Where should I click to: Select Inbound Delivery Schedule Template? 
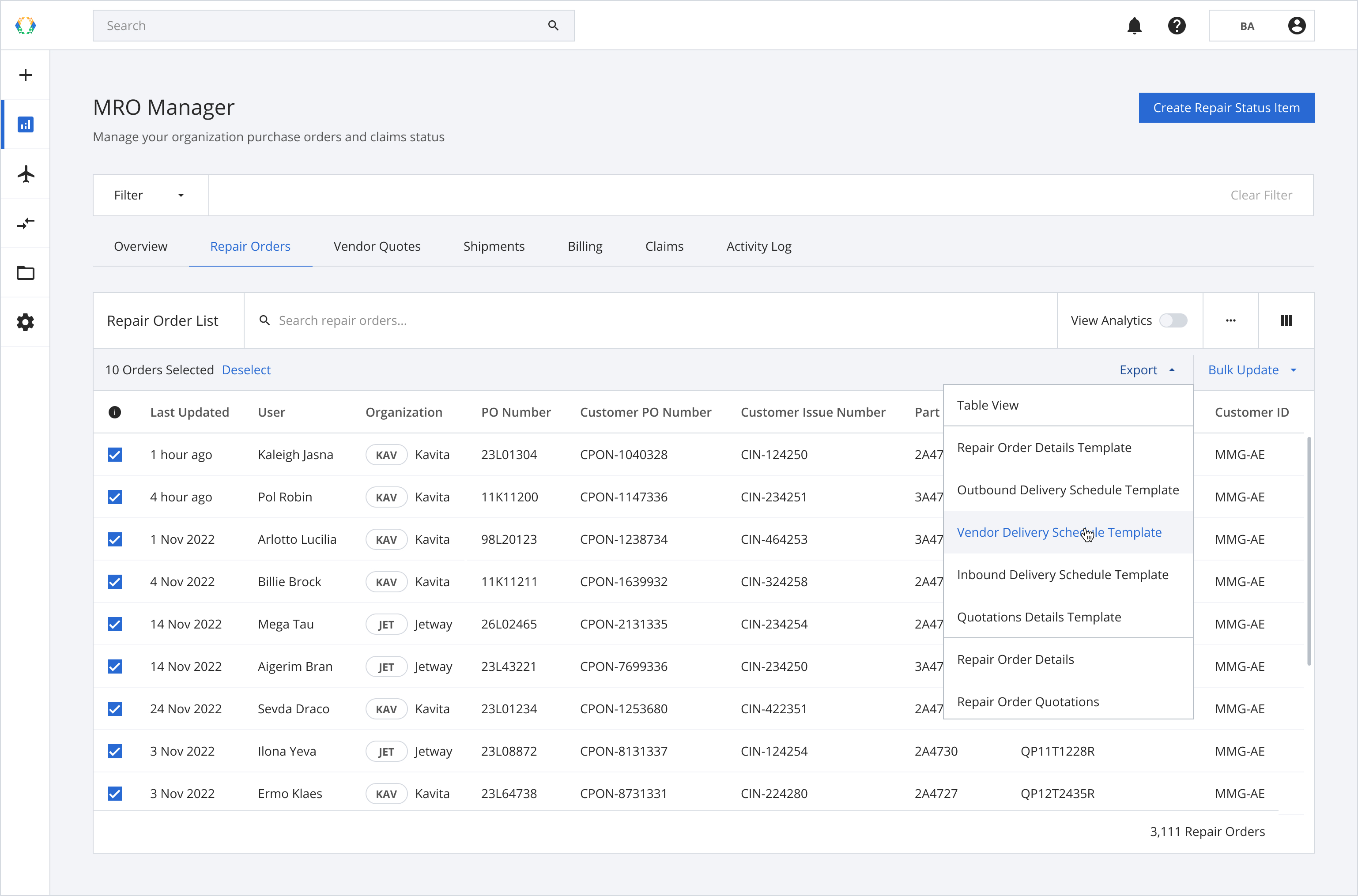click(1068, 574)
